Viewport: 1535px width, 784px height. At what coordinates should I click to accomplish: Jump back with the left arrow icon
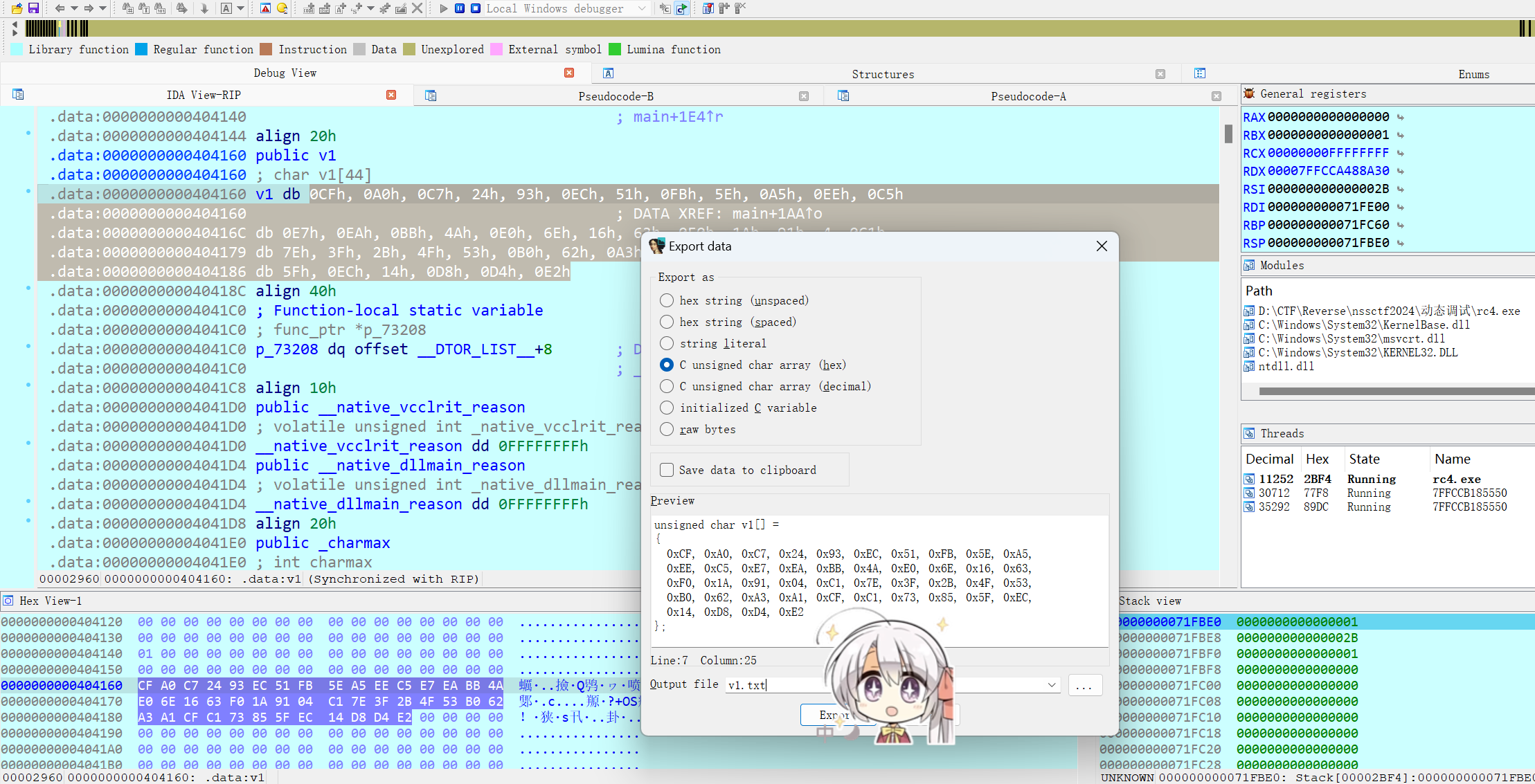click(60, 8)
